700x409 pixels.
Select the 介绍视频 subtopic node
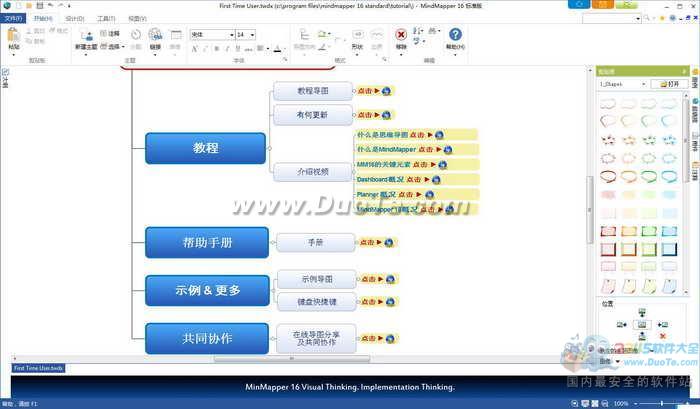[x=312, y=171]
